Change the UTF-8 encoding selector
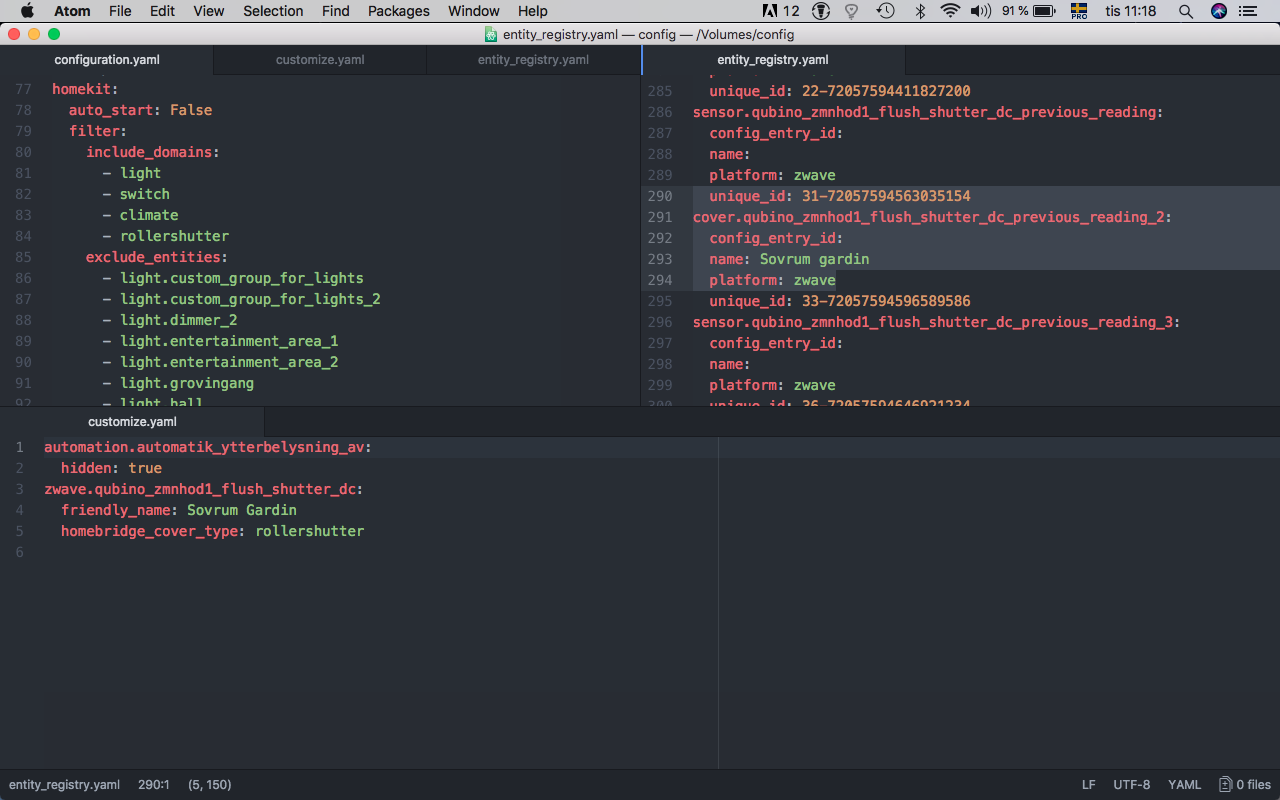1280x800 pixels. coord(1131,785)
